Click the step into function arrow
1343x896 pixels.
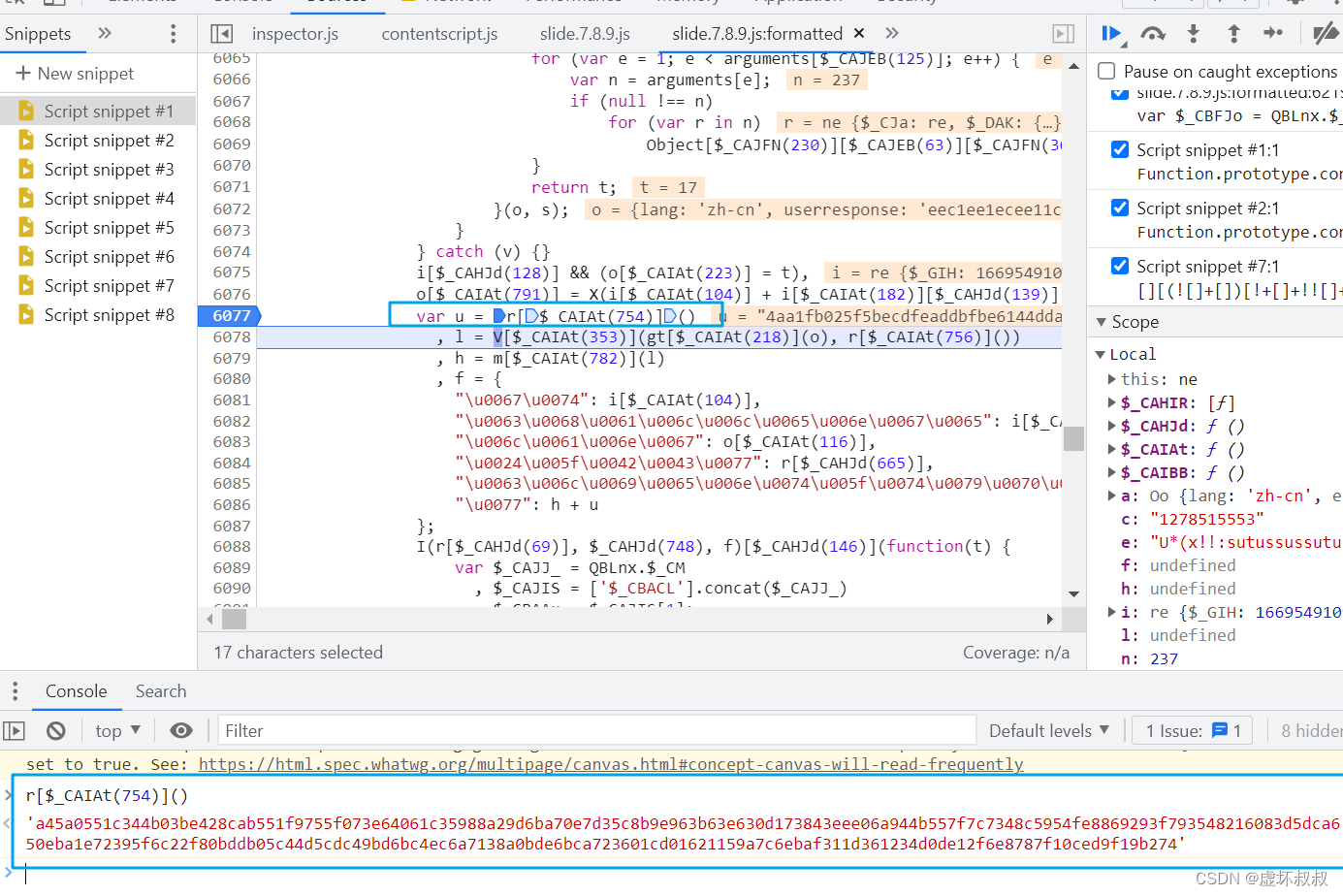[1193, 34]
